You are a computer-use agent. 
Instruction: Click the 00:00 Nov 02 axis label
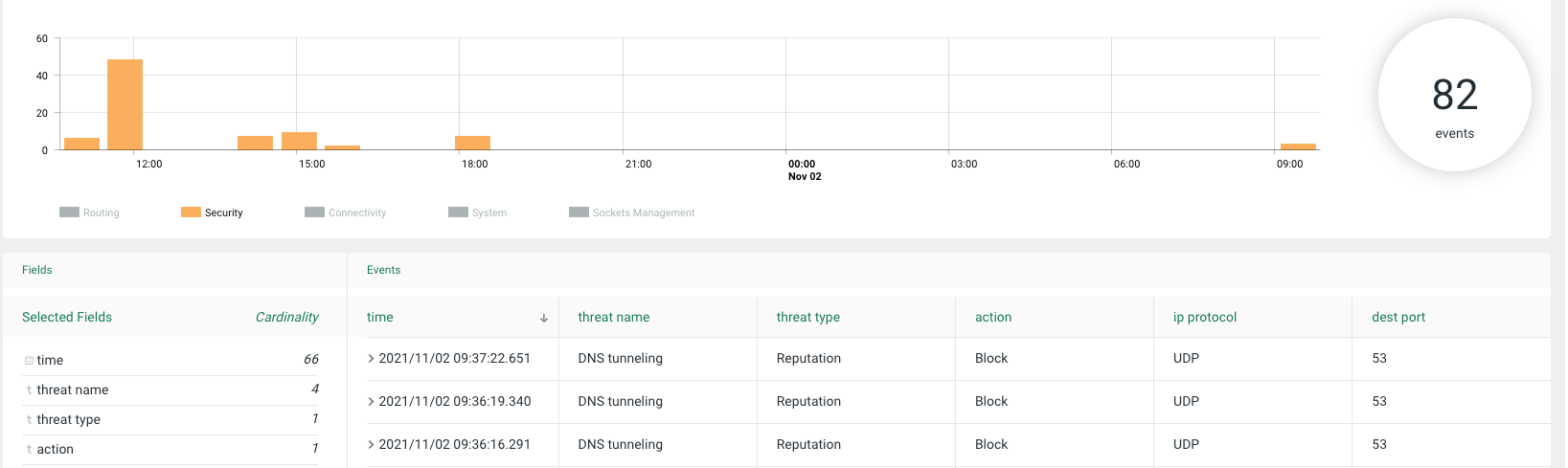(805, 170)
